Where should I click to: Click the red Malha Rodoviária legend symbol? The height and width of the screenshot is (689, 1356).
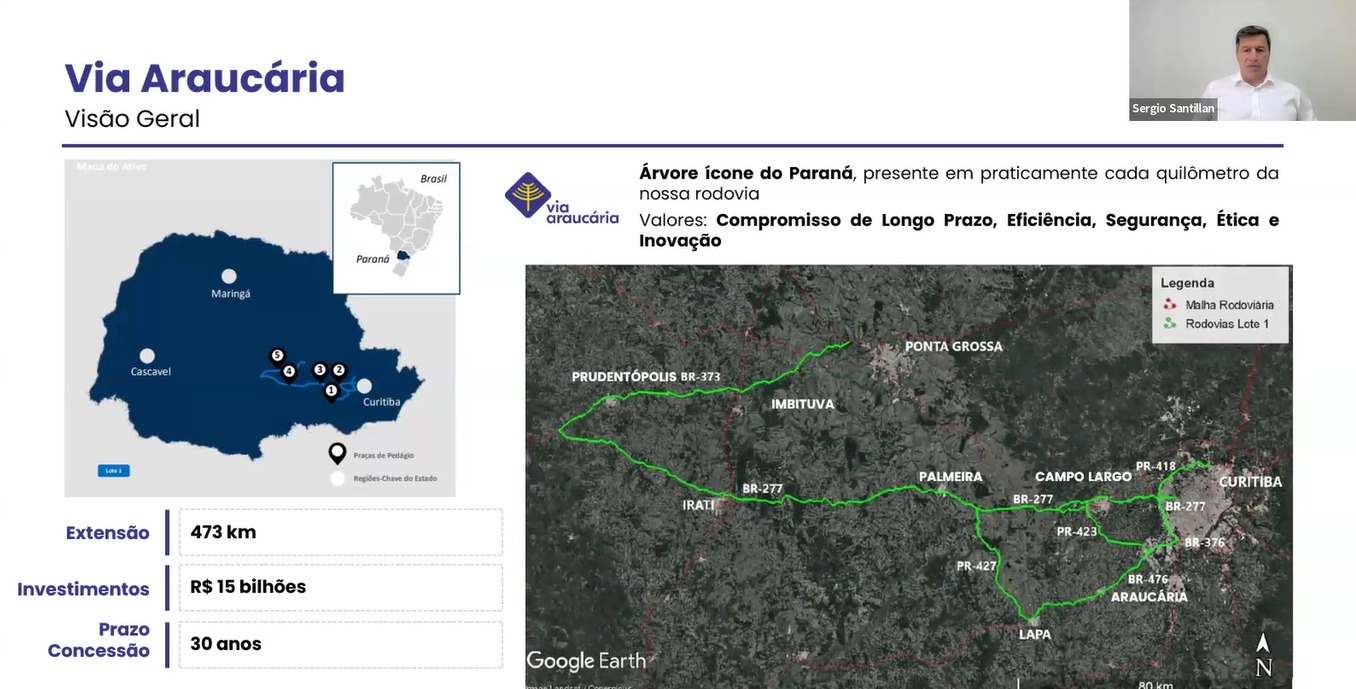pyautogui.click(x=1170, y=304)
